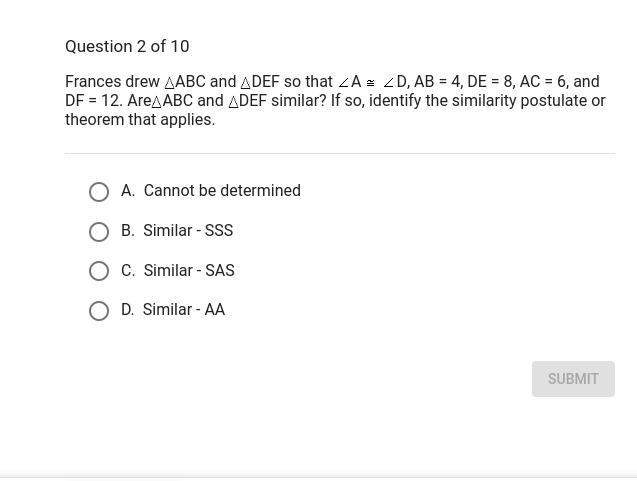Click the "Similar - SAS" answer text
This screenshot has width=637, height=481.
tap(189, 271)
